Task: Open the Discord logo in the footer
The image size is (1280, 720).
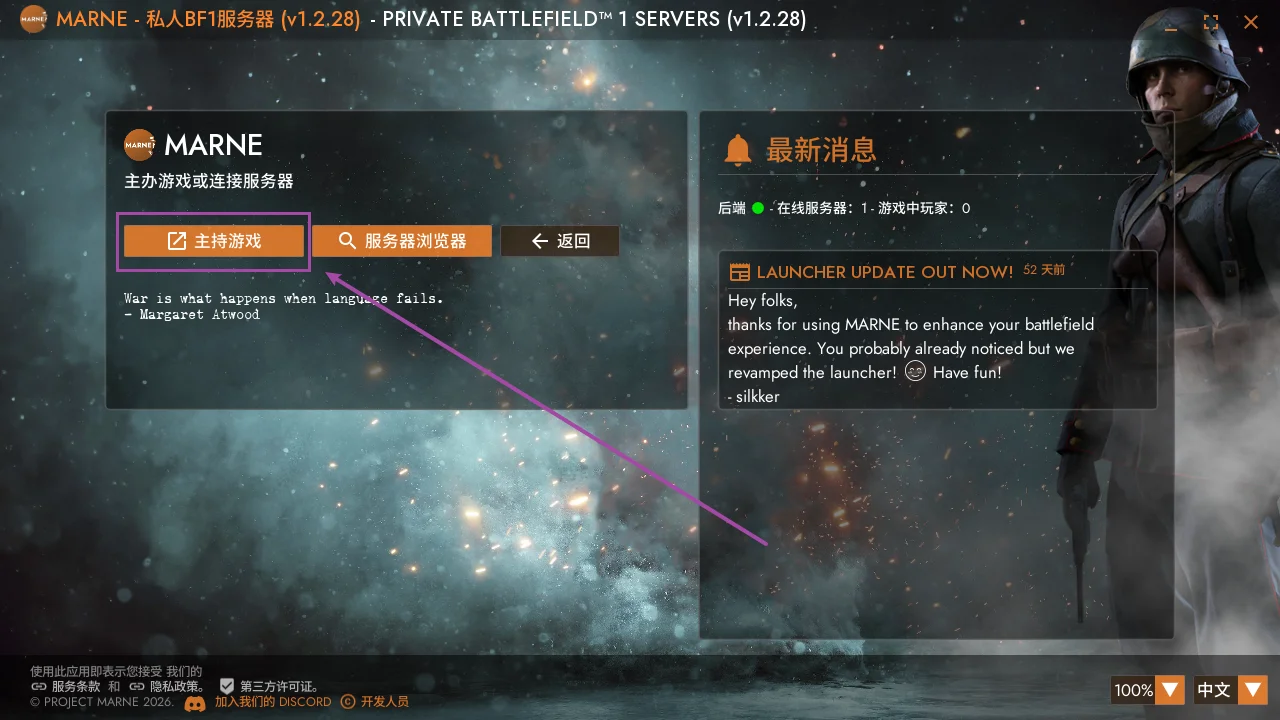Action: click(196, 702)
